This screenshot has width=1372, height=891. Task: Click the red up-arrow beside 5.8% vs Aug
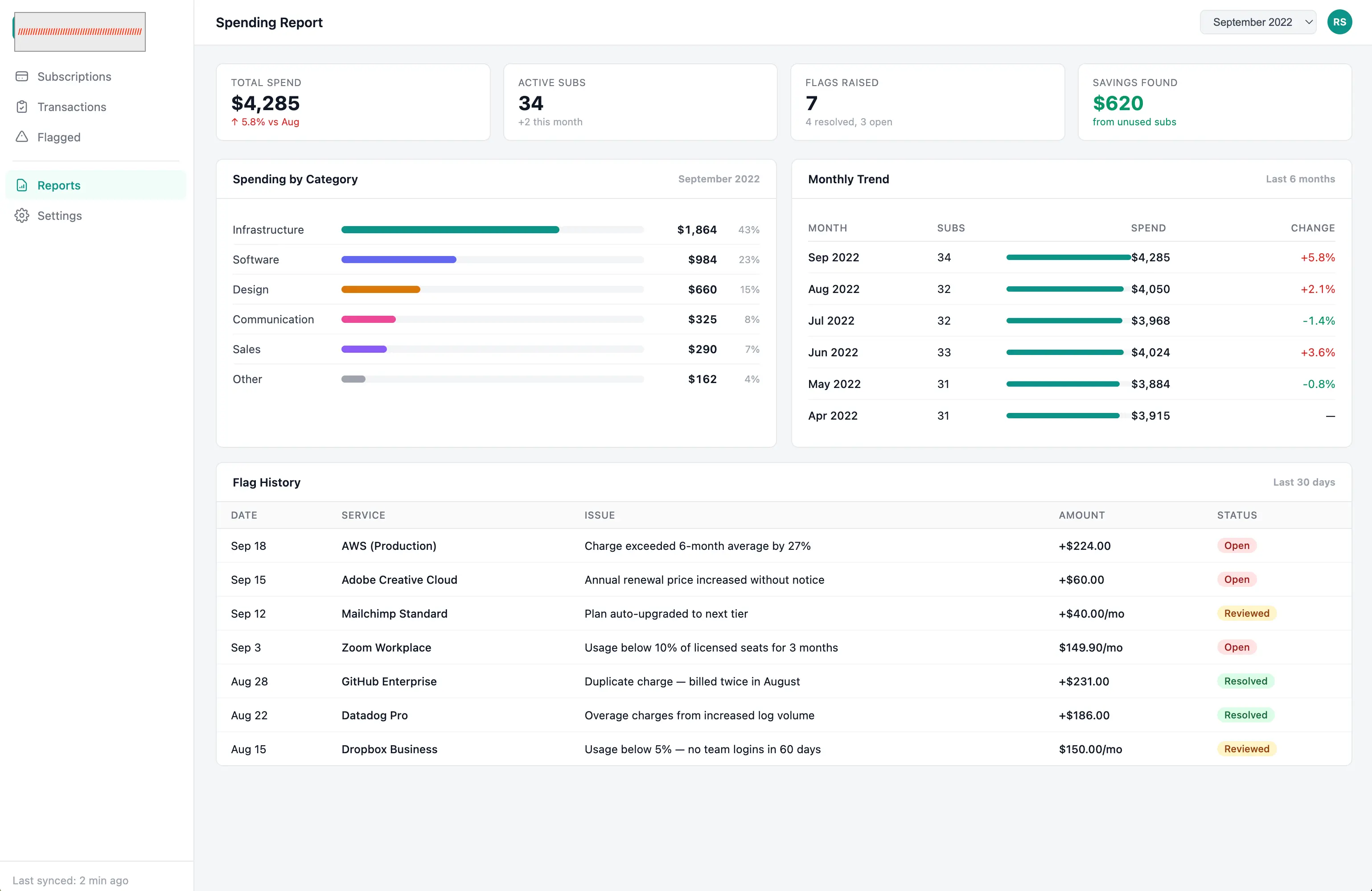coord(234,122)
